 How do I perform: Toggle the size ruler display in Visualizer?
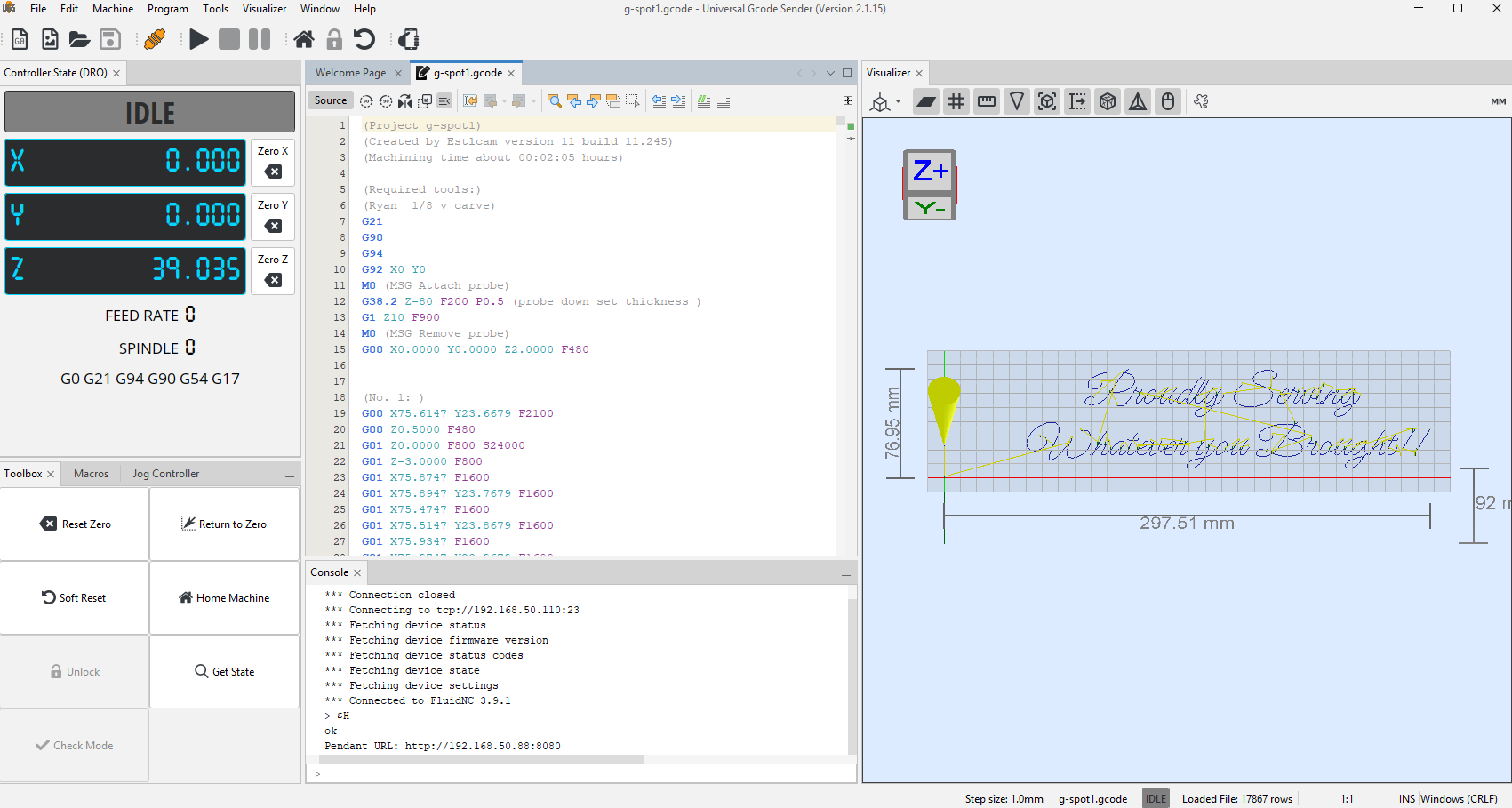pyautogui.click(x=987, y=101)
